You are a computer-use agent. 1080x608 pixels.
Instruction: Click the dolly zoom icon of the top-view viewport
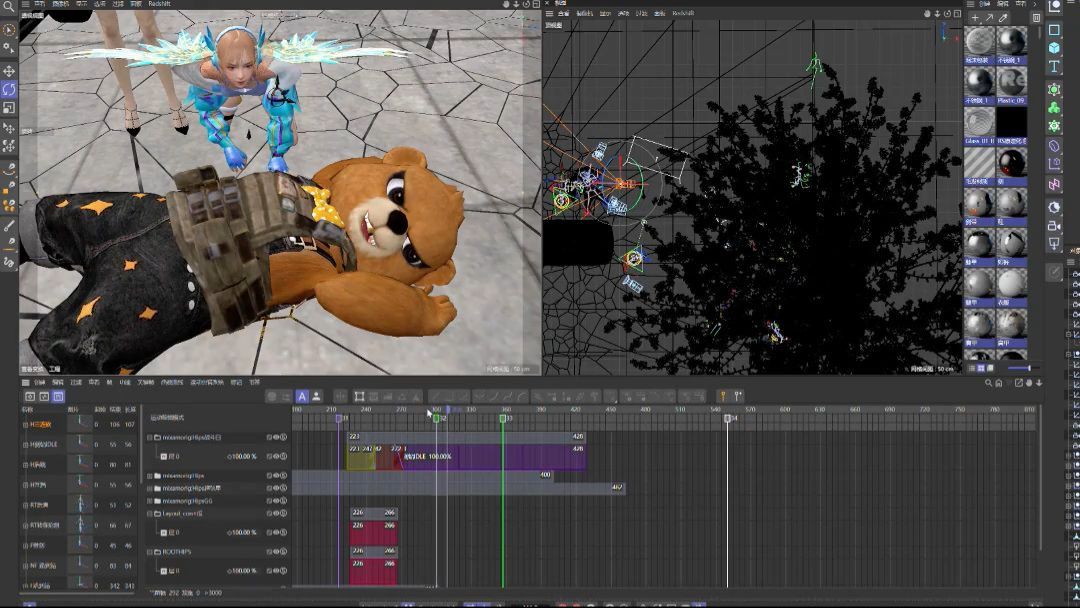coord(937,13)
